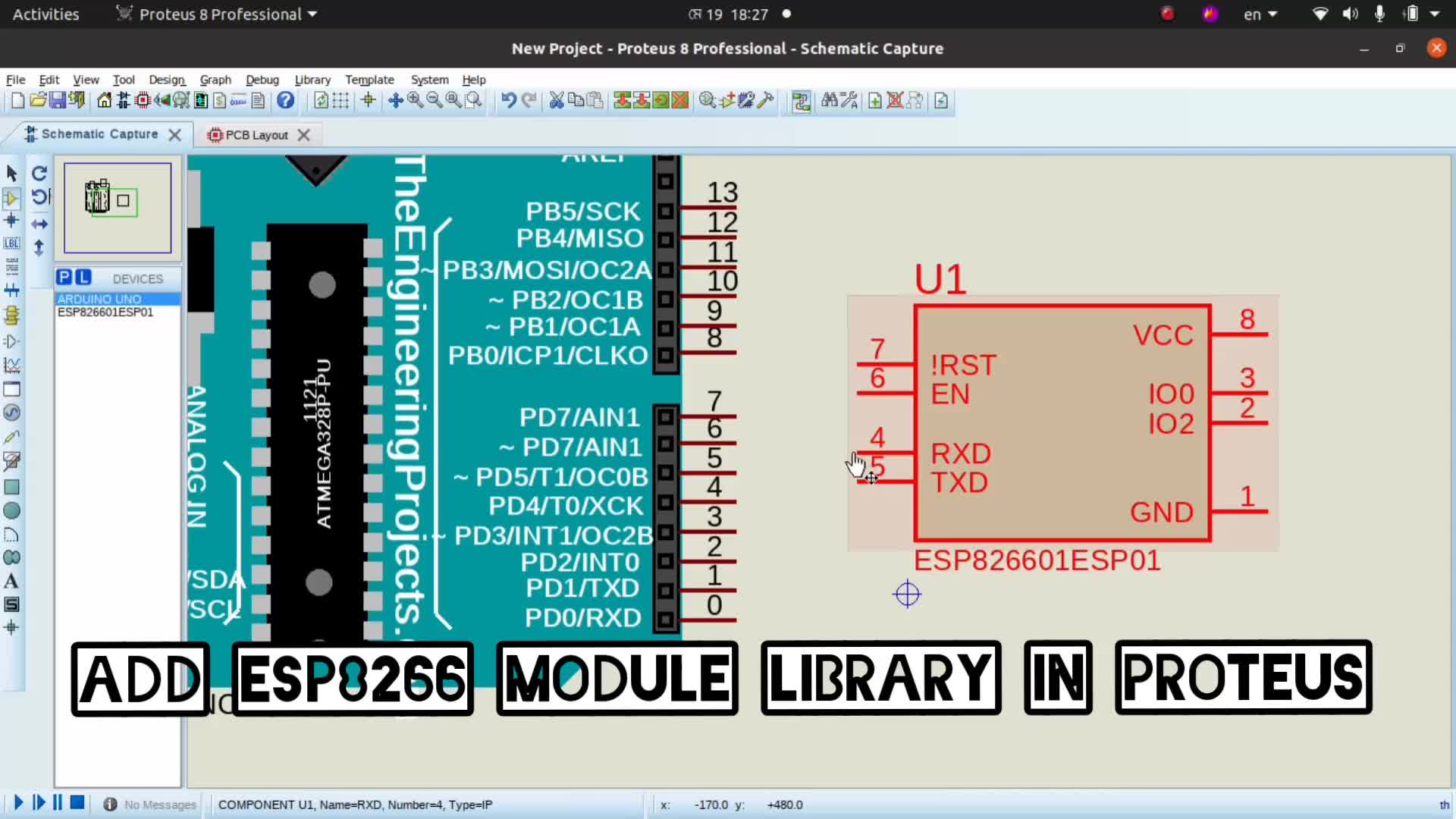Select the 2D Graphics Box tool

(x=11, y=487)
